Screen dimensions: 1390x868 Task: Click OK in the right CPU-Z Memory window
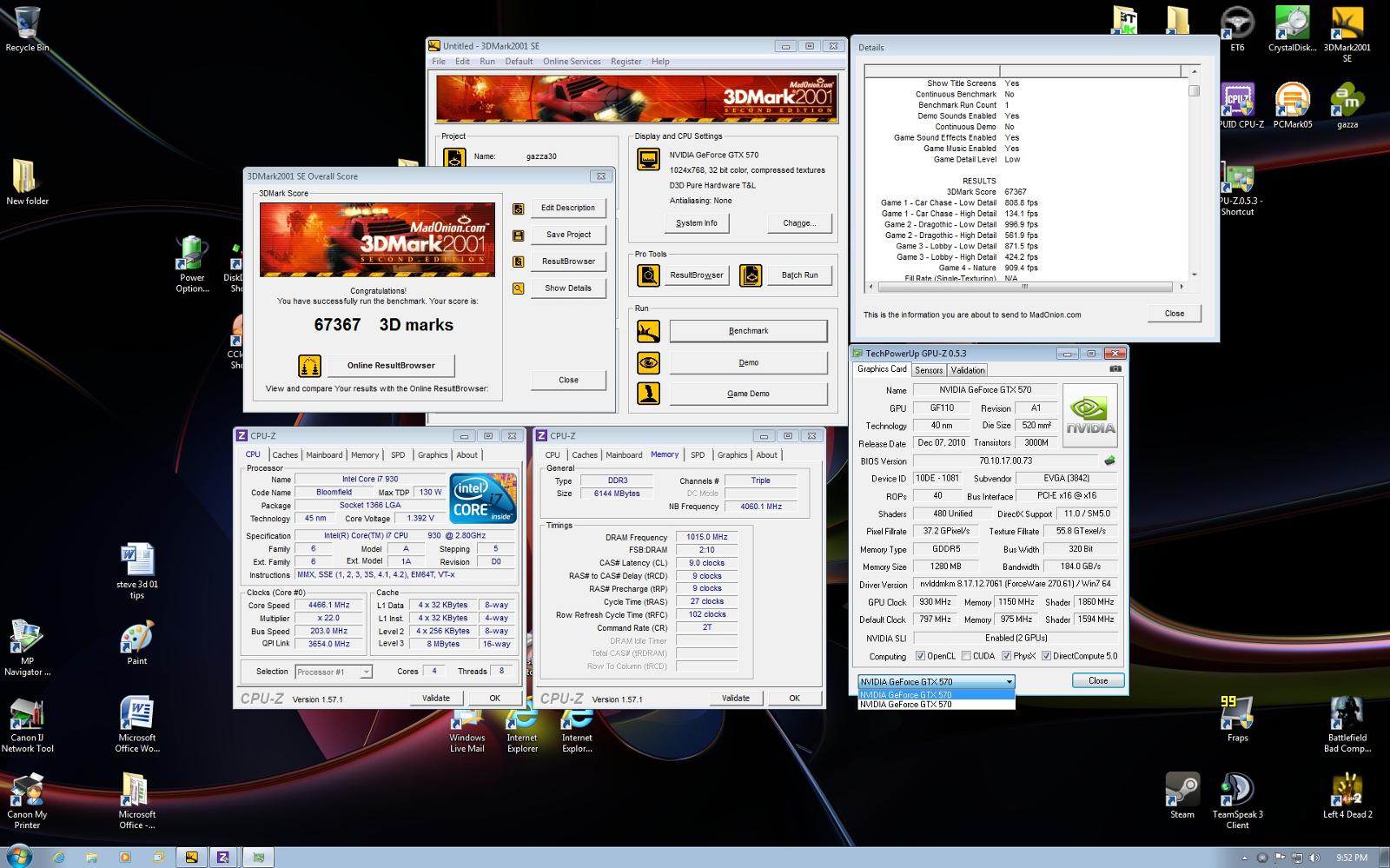794,698
